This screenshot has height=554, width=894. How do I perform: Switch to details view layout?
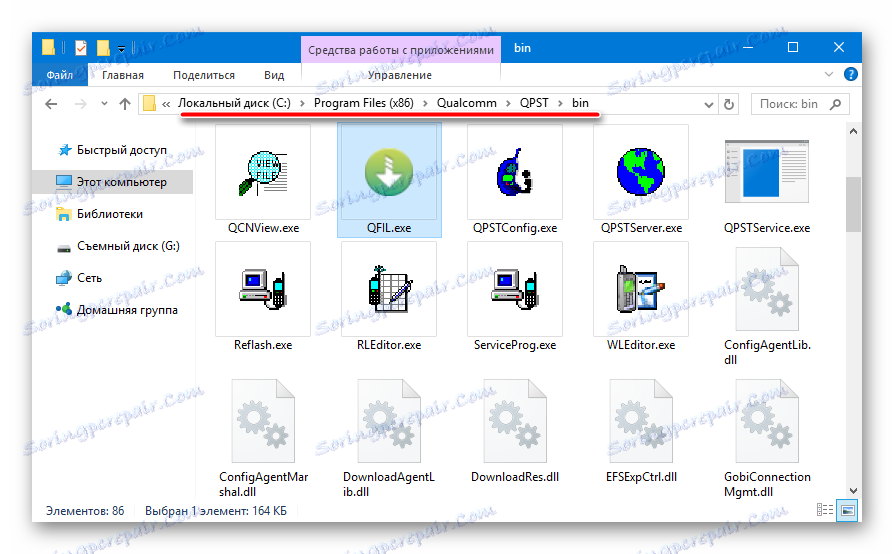click(825, 510)
